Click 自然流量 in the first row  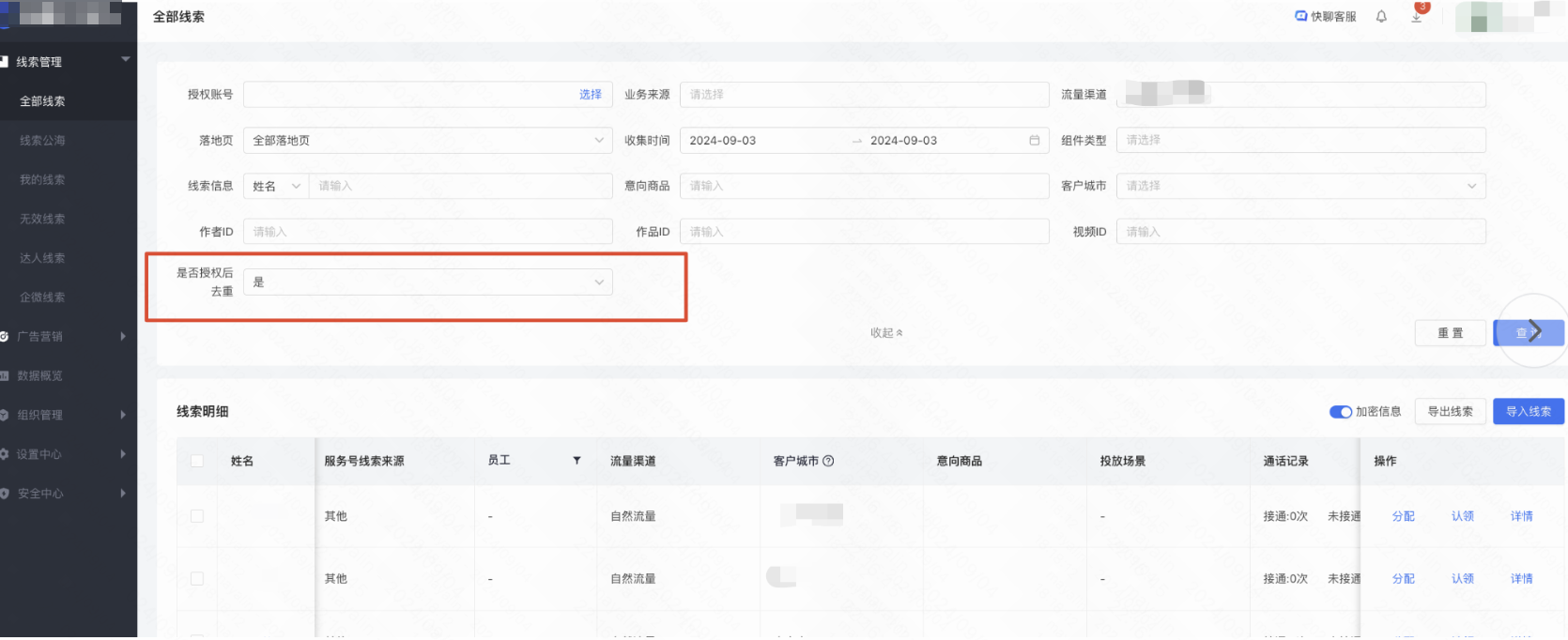[633, 516]
